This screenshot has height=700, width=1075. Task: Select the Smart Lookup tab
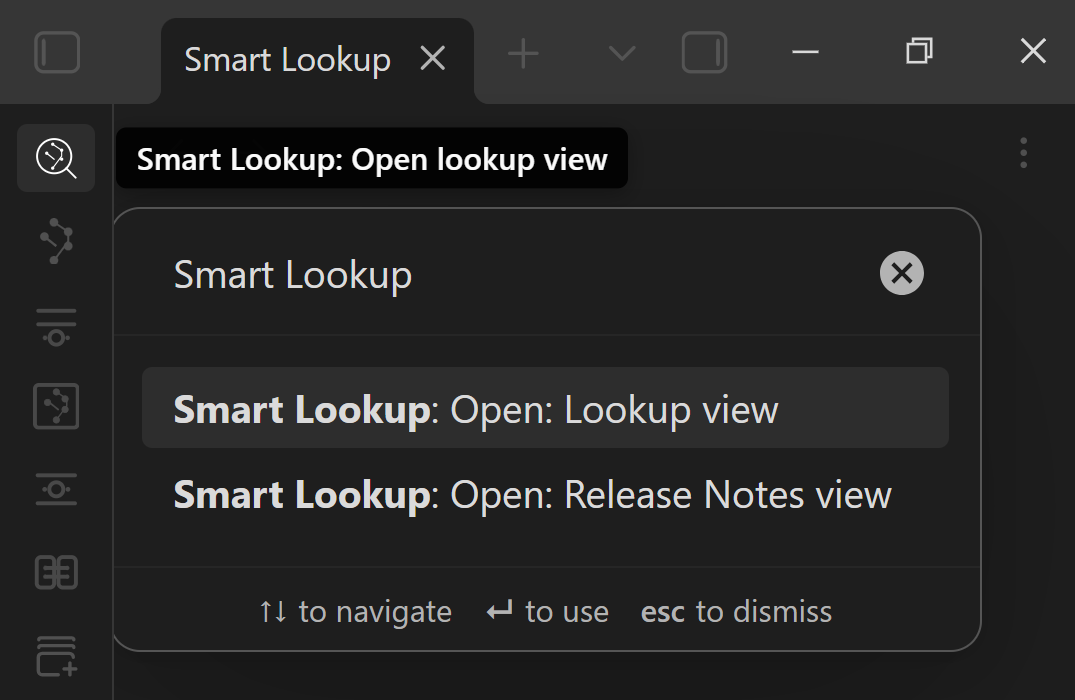287,60
